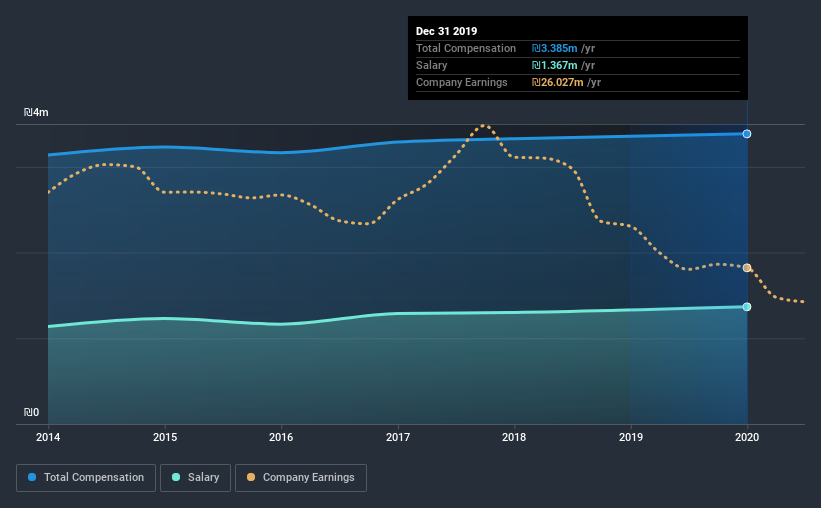Click the Company Earnings orange data point at 2020

747,268
